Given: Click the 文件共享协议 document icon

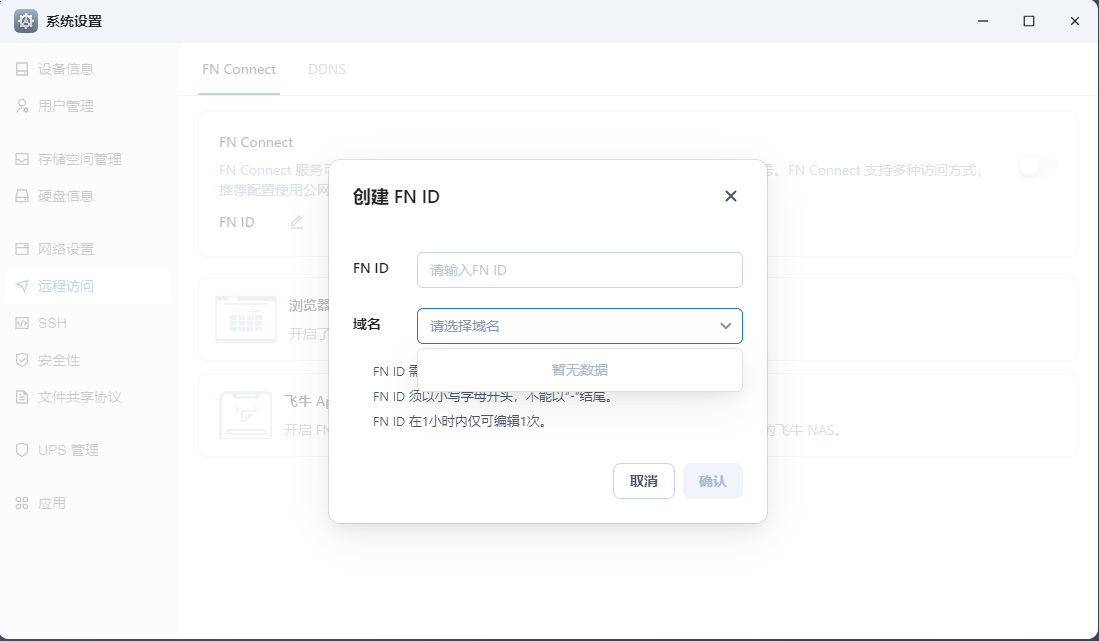Looking at the screenshot, I should [22, 397].
